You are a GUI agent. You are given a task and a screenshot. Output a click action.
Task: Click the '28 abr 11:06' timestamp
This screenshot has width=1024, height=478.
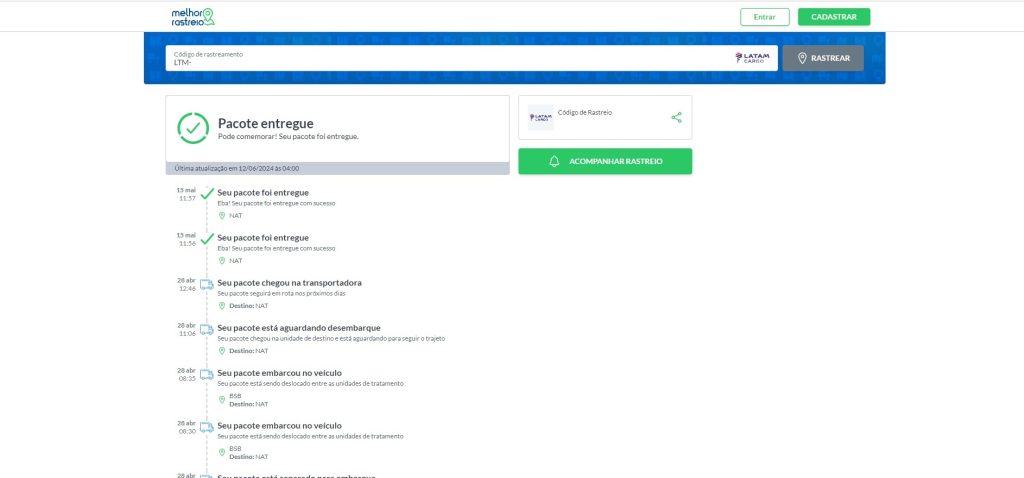(186, 329)
